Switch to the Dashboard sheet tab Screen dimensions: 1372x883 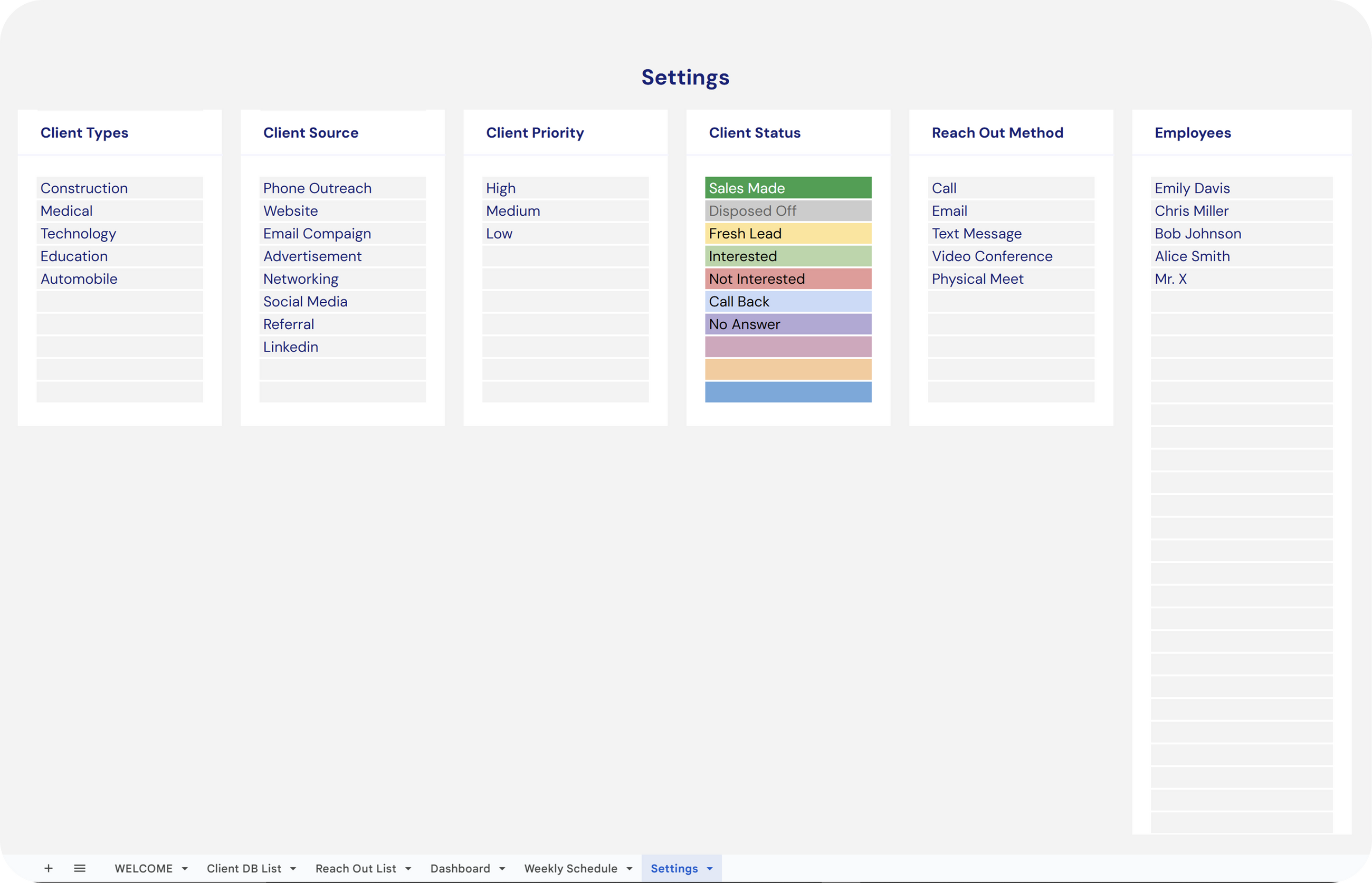tap(460, 868)
